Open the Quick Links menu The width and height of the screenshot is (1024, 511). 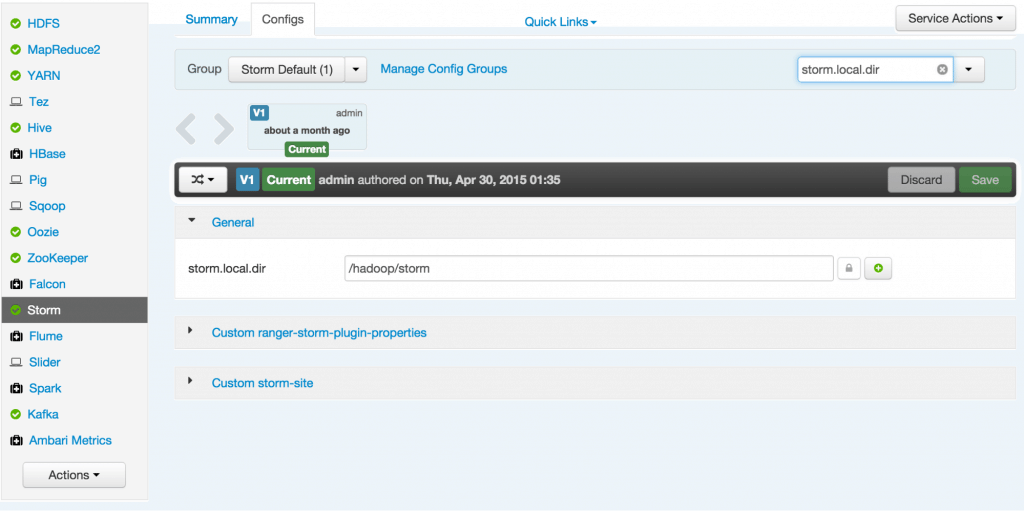point(560,22)
